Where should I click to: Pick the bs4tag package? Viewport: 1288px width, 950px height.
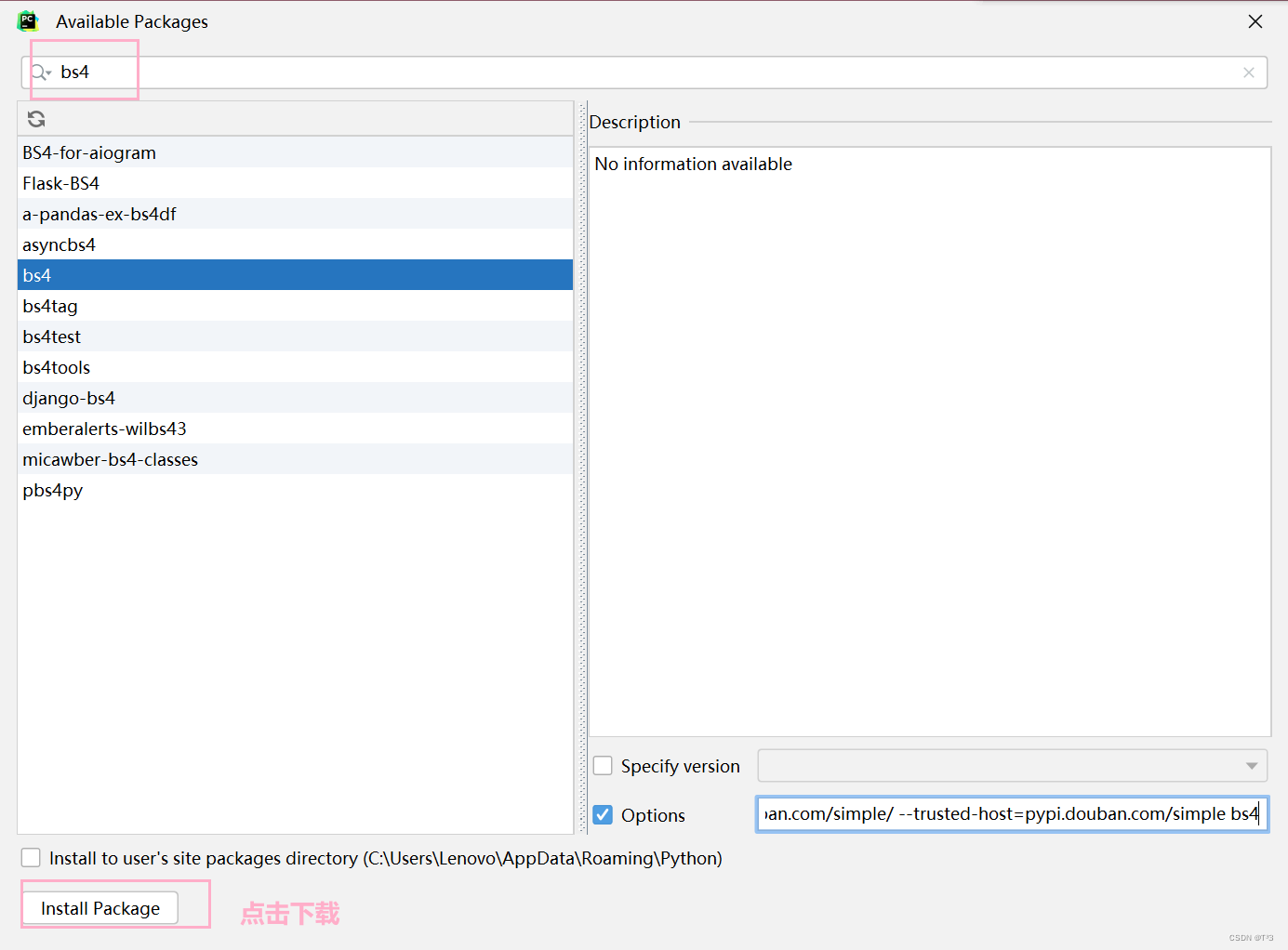click(x=295, y=306)
